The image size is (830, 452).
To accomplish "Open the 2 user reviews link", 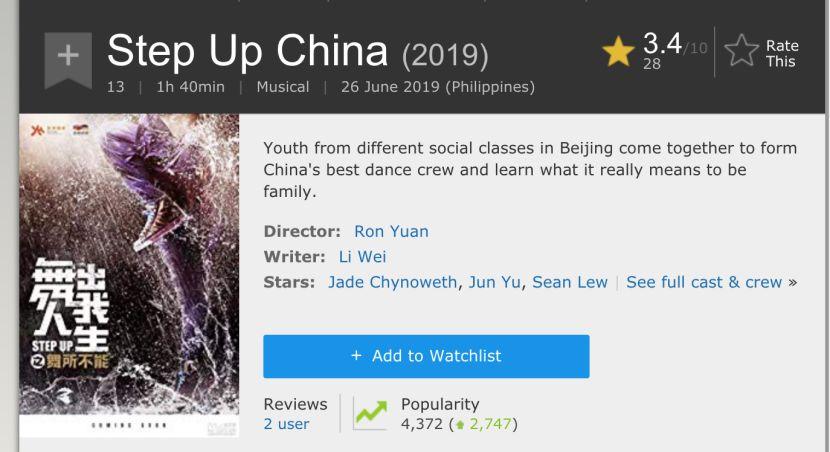I will (286, 424).
